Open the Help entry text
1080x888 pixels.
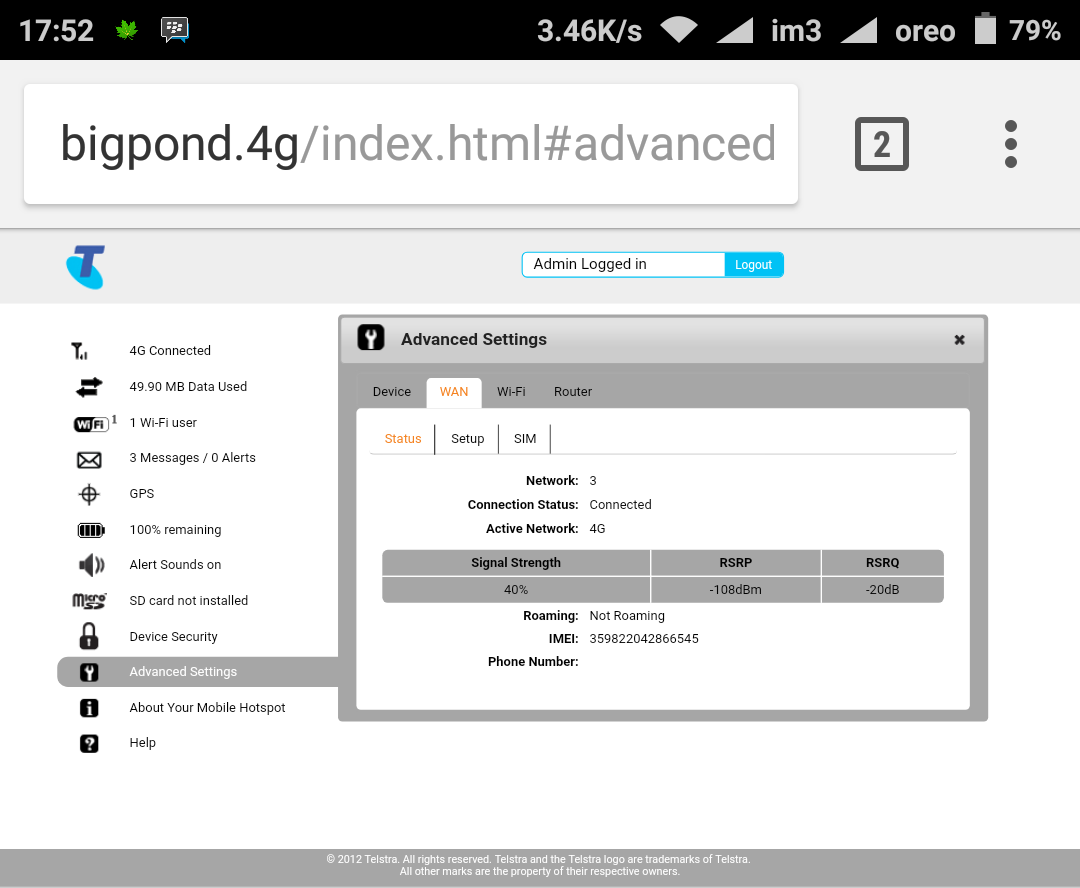(143, 743)
